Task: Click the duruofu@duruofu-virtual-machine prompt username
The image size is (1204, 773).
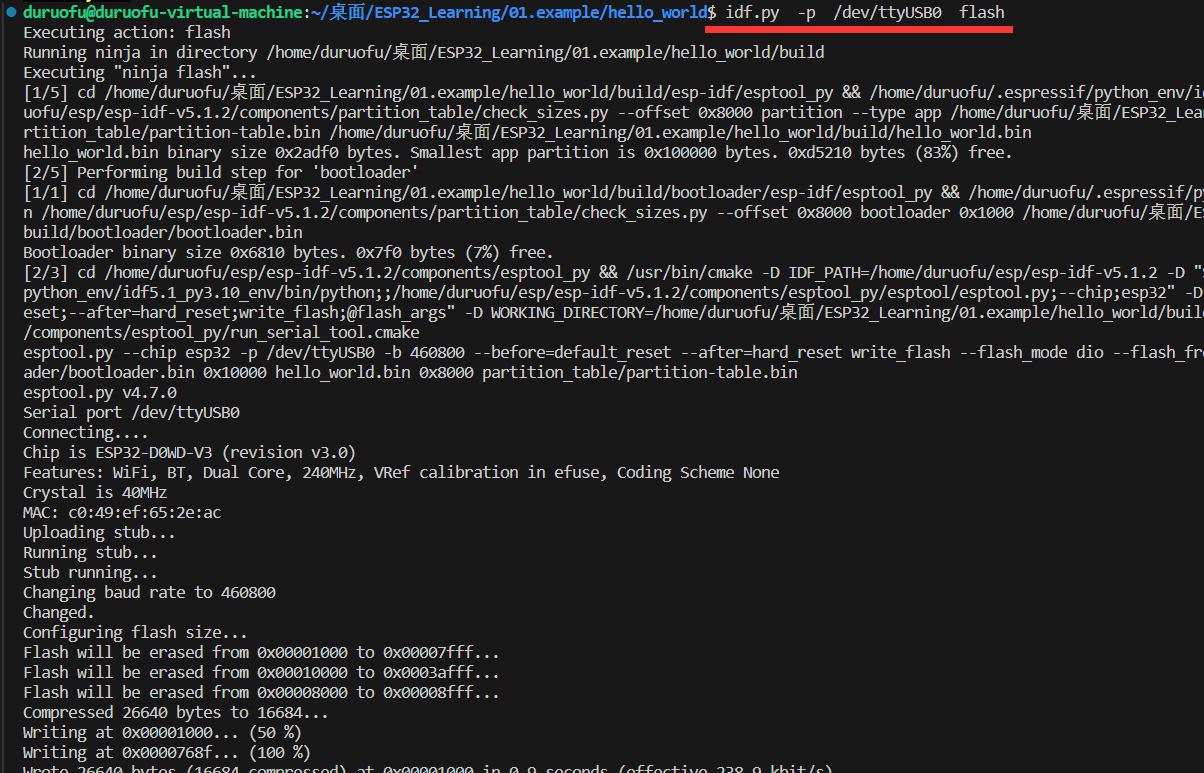Action: [162, 12]
